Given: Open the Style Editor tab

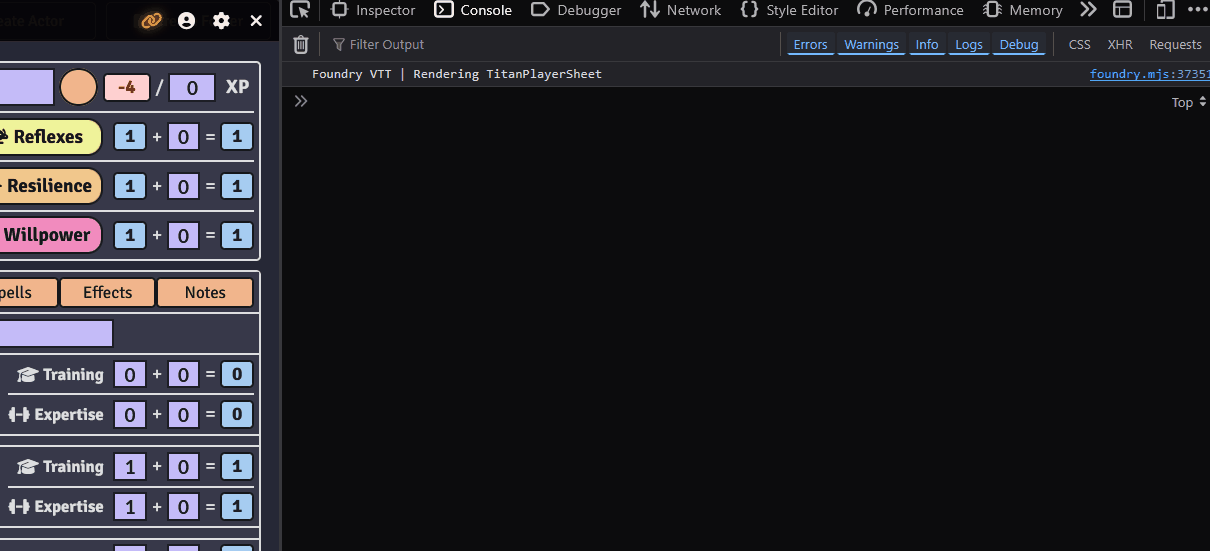Looking at the screenshot, I should 789,10.
